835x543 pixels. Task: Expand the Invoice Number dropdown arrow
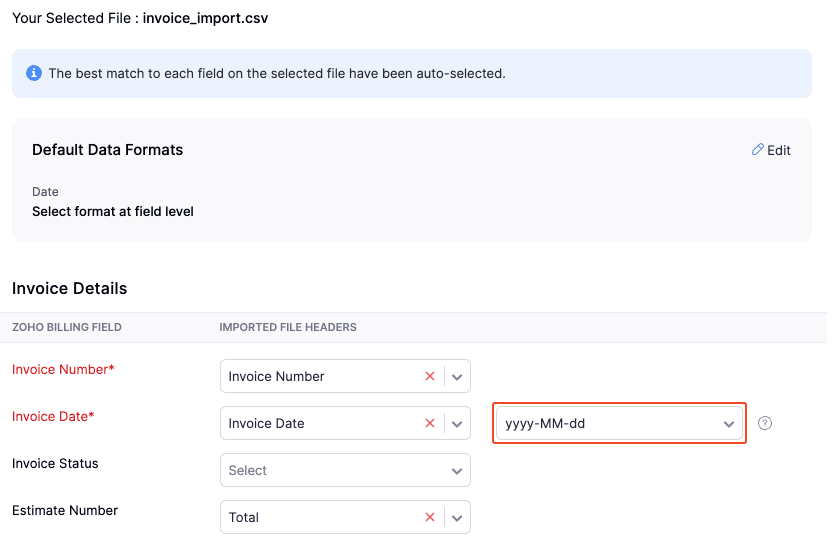pyautogui.click(x=457, y=377)
